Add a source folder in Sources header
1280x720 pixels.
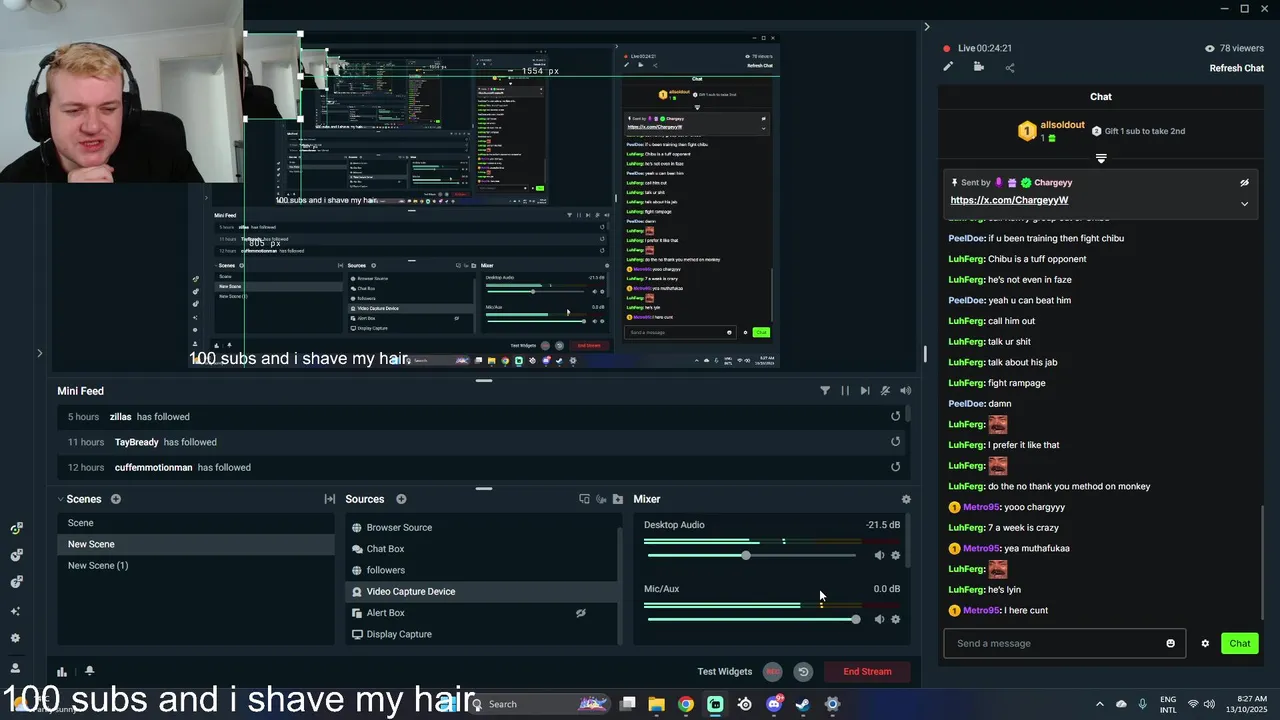pos(618,499)
